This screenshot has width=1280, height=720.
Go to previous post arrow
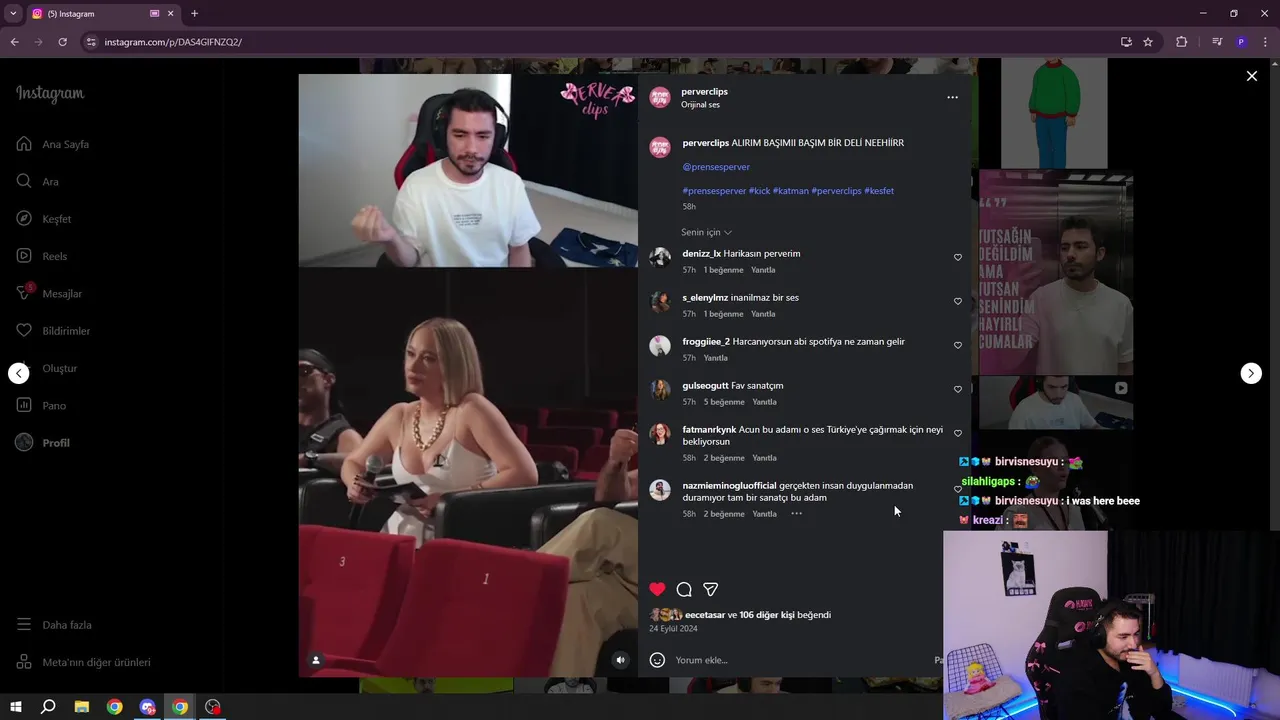(x=19, y=373)
